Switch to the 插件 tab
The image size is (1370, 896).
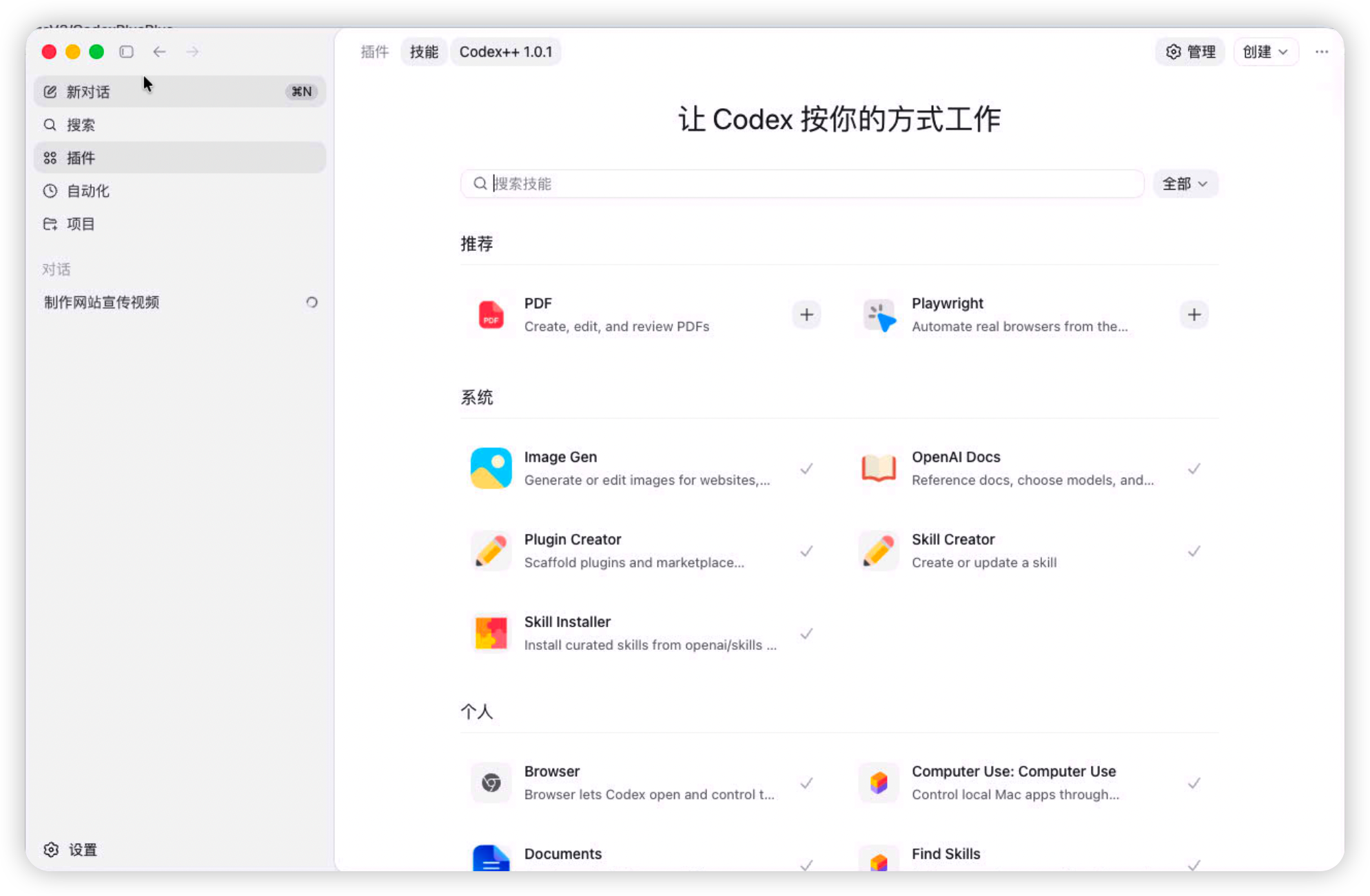[x=375, y=52]
